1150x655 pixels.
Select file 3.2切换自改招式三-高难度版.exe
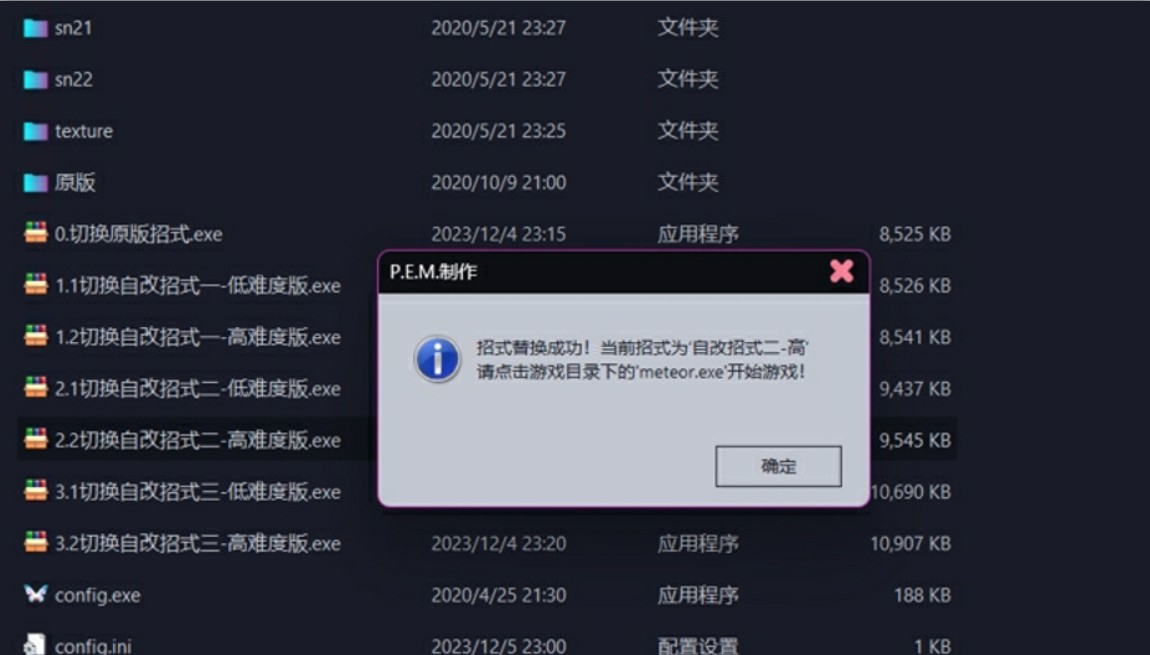point(197,544)
